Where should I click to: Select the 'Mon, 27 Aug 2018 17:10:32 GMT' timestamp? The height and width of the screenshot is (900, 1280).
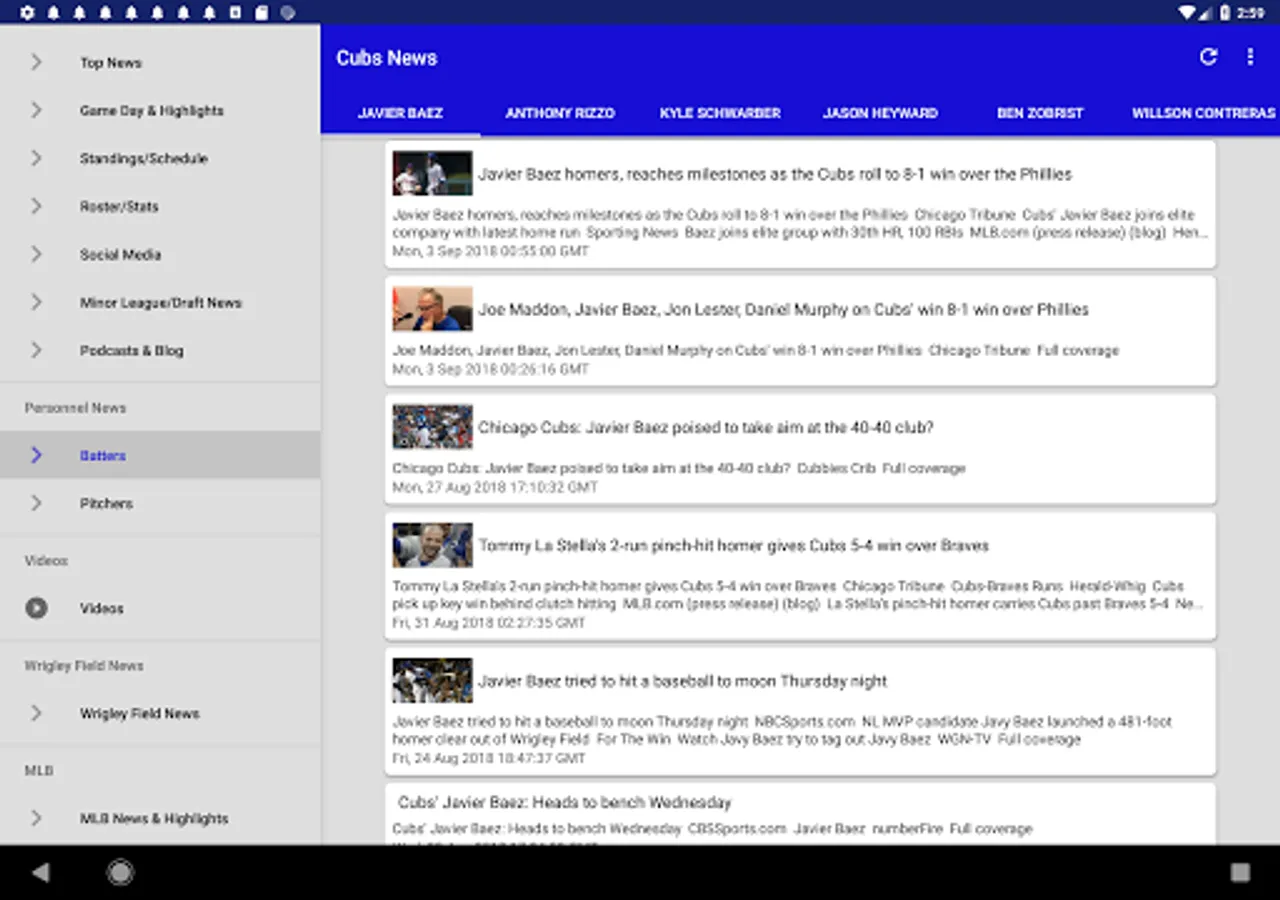point(495,487)
